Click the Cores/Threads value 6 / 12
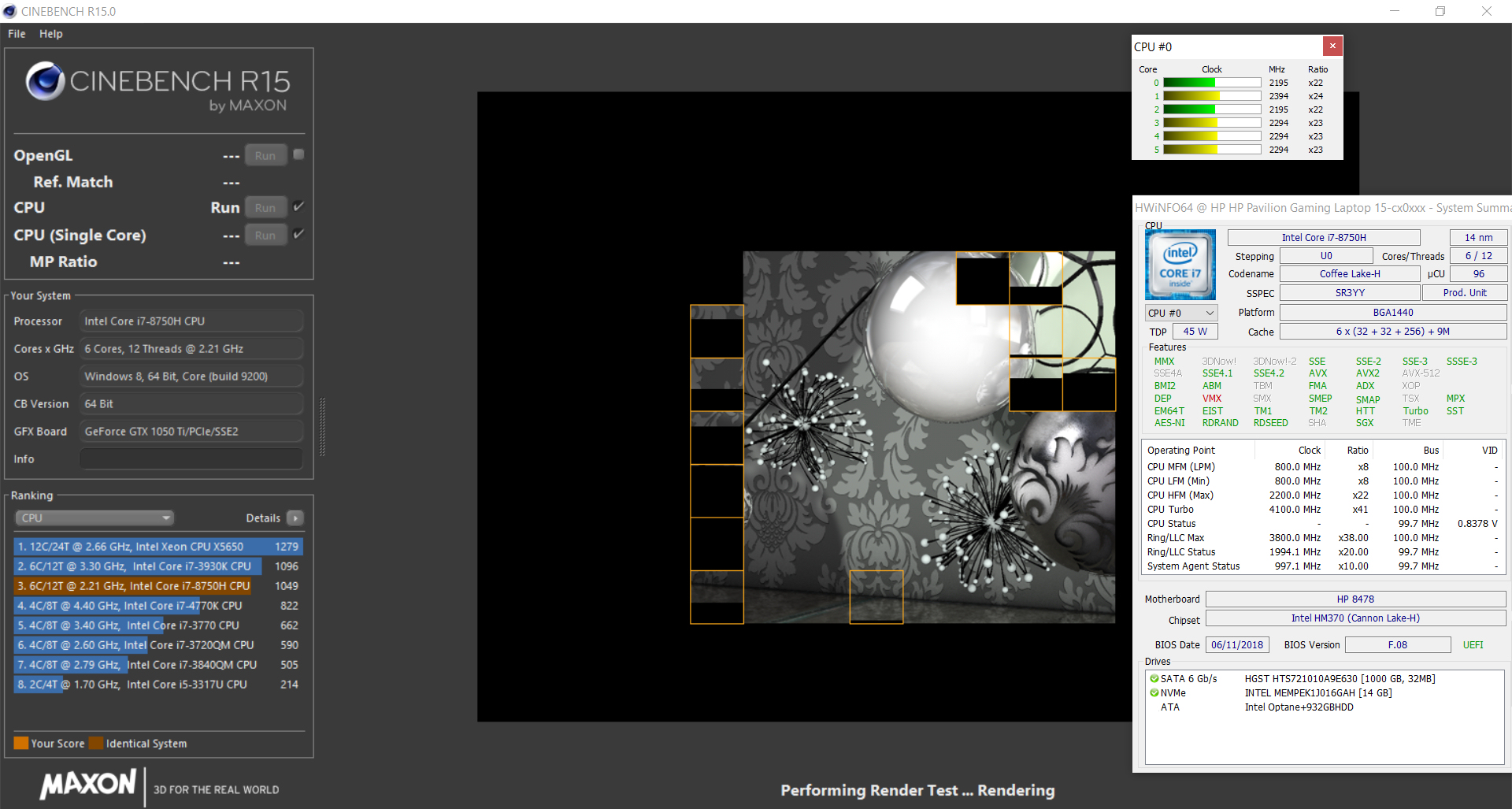 click(1478, 256)
